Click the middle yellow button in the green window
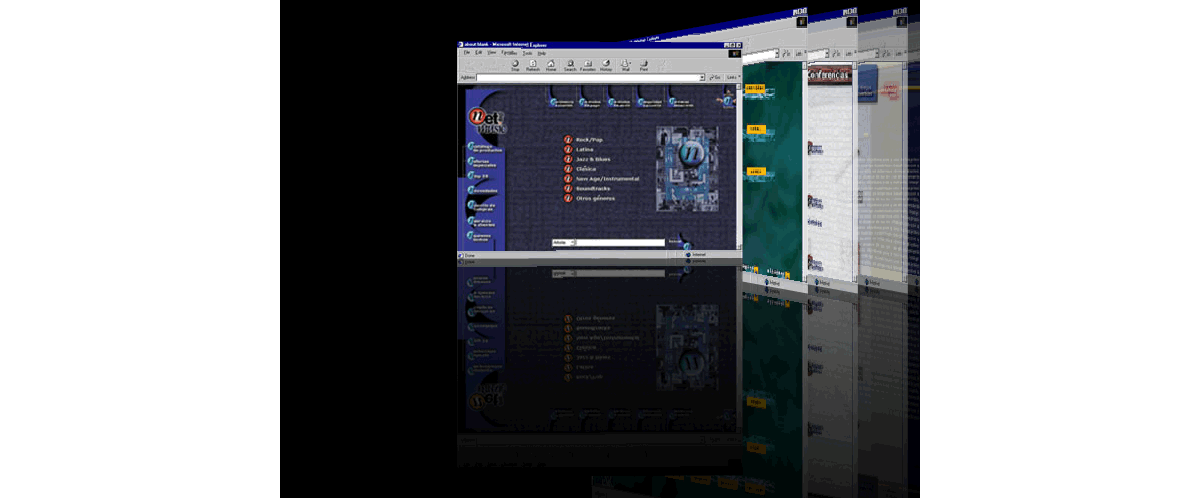This screenshot has height=500, width=1200. click(x=755, y=129)
